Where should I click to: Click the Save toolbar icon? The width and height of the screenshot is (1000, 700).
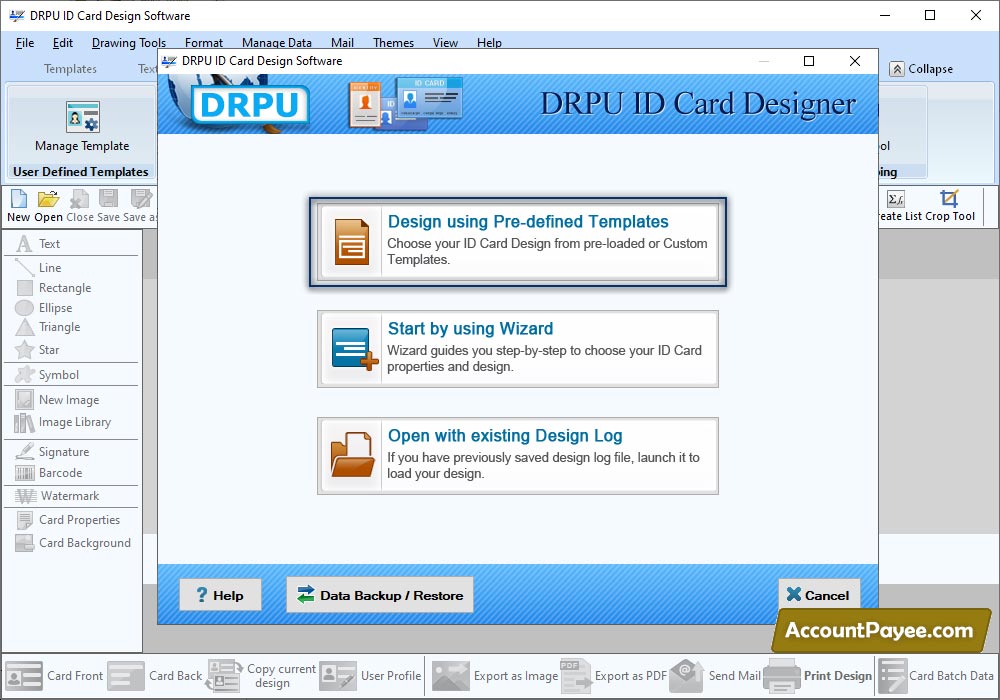(x=108, y=206)
